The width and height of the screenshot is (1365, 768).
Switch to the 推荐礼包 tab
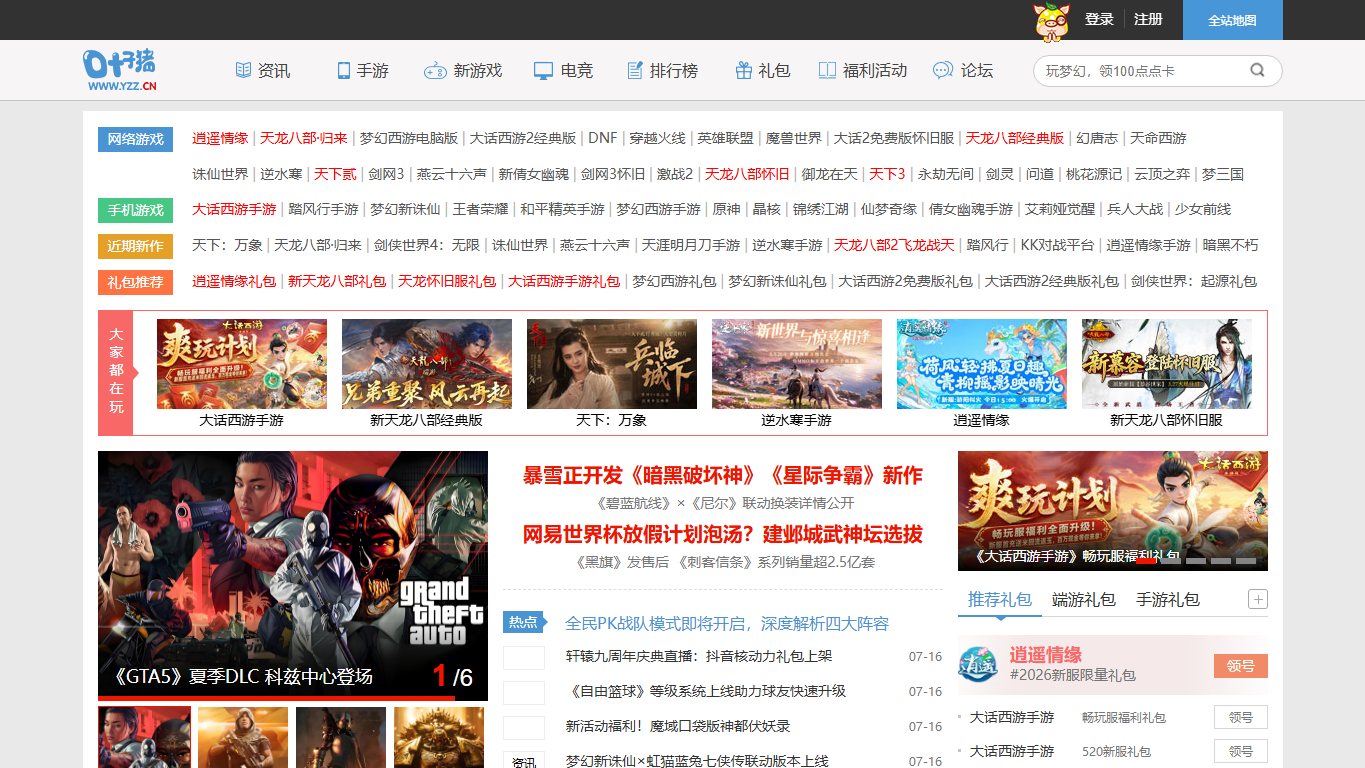pyautogui.click(x=1000, y=599)
